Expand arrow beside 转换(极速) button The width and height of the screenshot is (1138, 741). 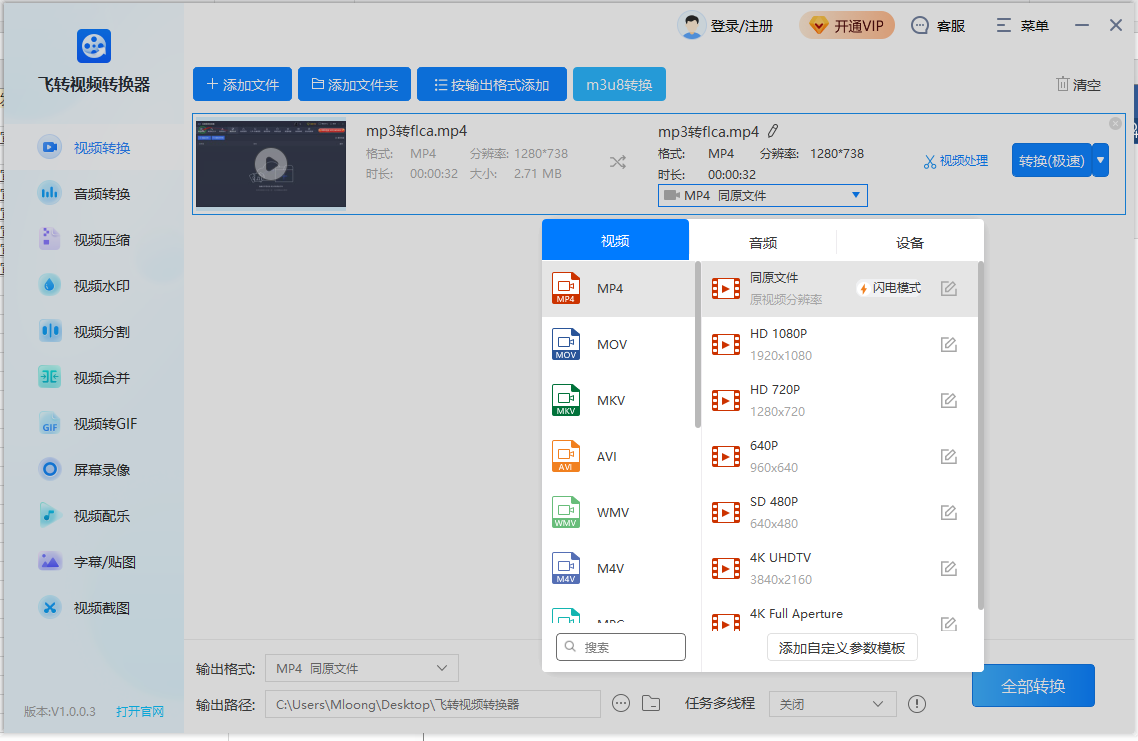point(1101,160)
